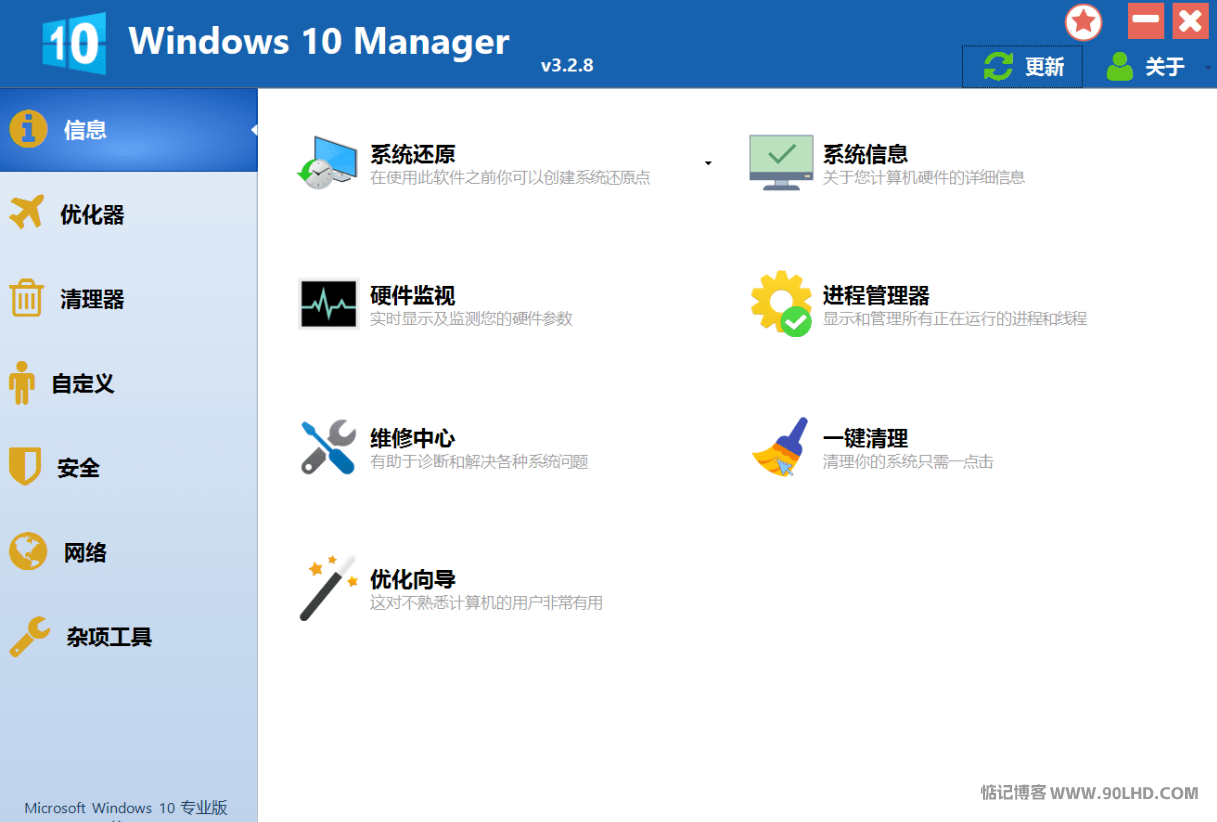This screenshot has height=822, width=1217.
Task: Click description 这对不熟悉计算机的用户非常有用
Action: (487, 603)
